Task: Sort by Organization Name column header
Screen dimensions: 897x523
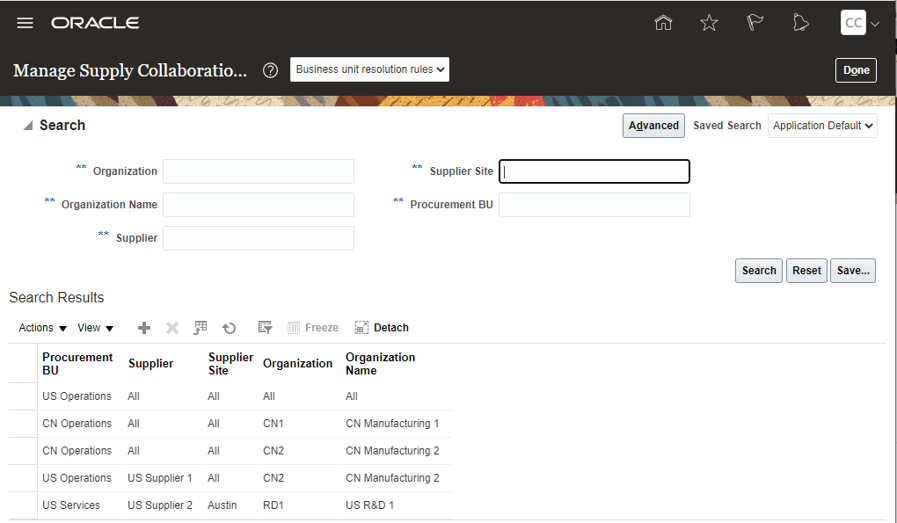Action: coord(380,364)
